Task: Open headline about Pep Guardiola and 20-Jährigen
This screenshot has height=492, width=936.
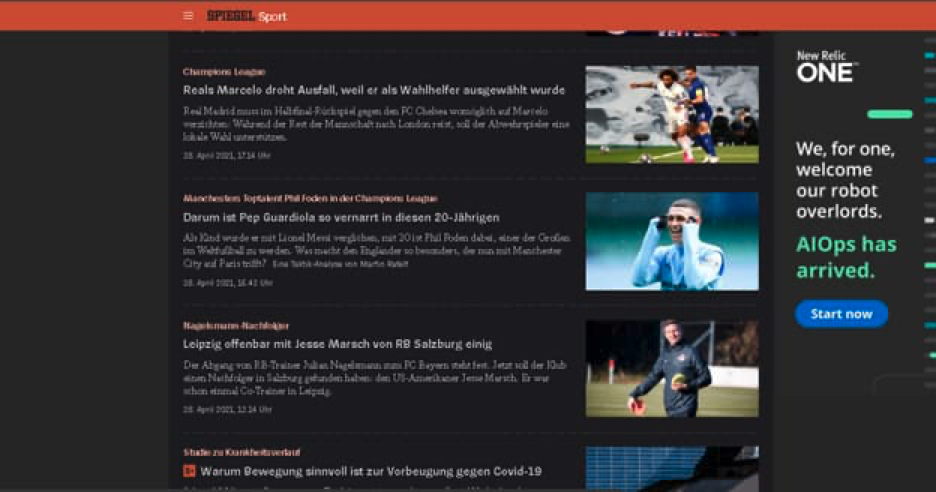Action: (x=341, y=217)
